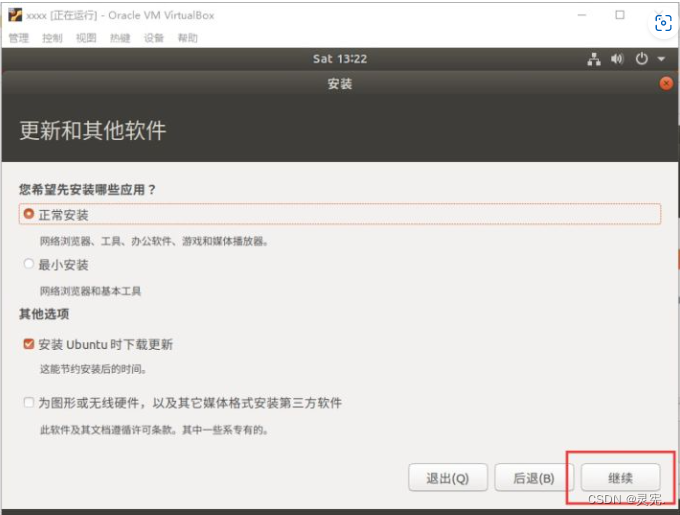Click the 这能节约安装后的时间 description text
This screenshot has height=515, width=680.
93,369
